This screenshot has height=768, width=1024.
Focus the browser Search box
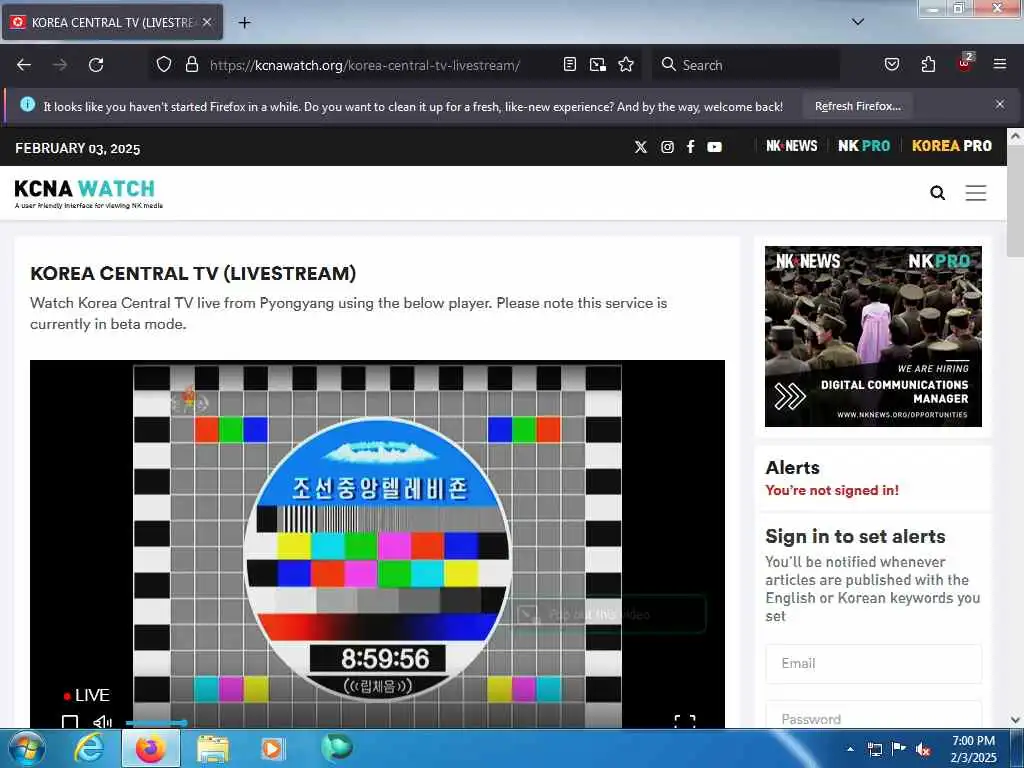[746, 65]
